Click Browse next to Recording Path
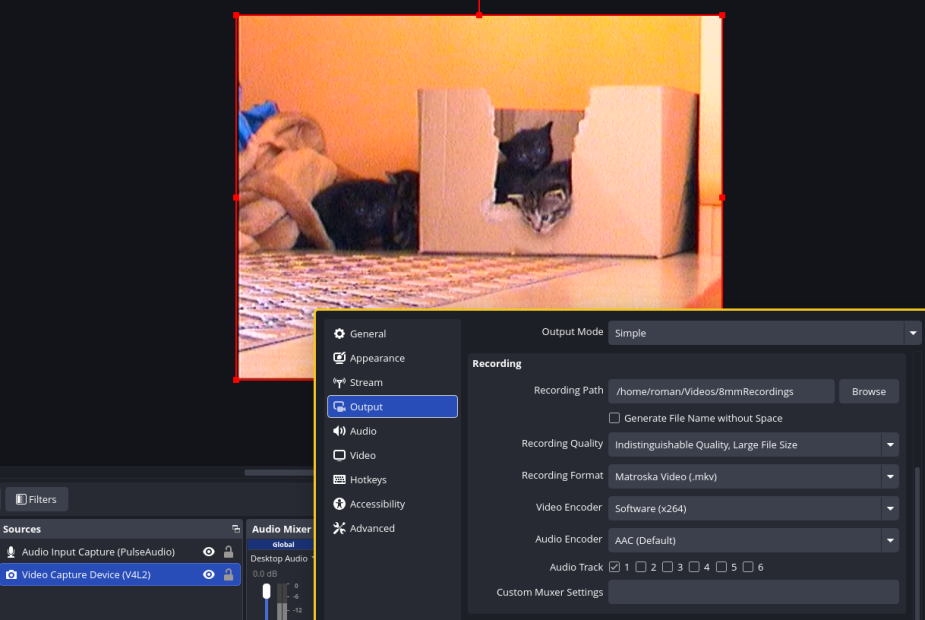This screenshot has height=620, width=925. (x=868, y=391)
